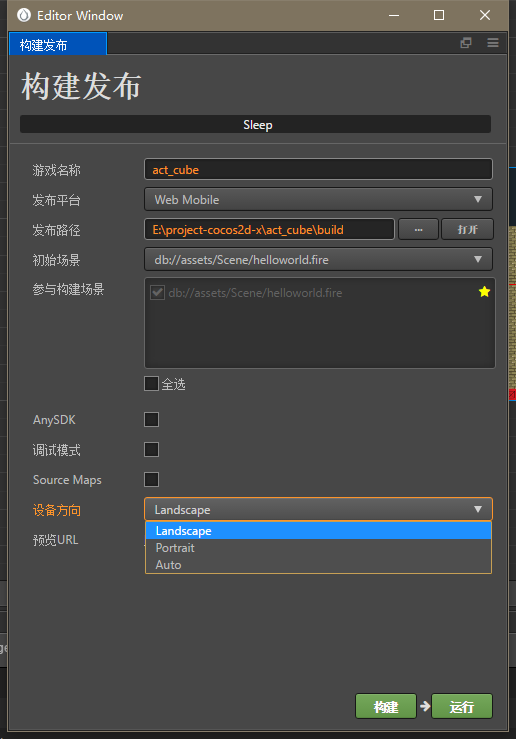Image resolution: width=516 pixels, height=739 pixels.
Task: Toggle the 调试模式 checkbox
Action: pyautogui.click(x=151, y=450)
